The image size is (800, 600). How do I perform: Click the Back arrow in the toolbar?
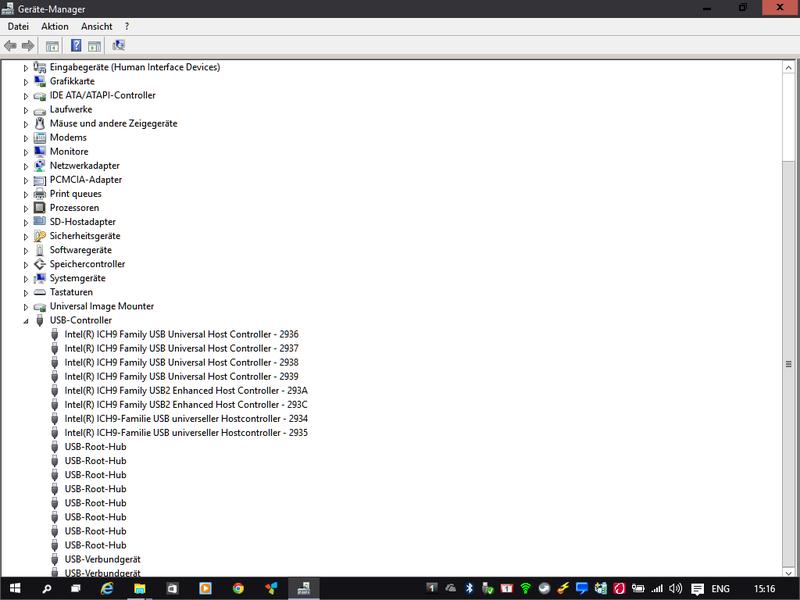(10, 46)
